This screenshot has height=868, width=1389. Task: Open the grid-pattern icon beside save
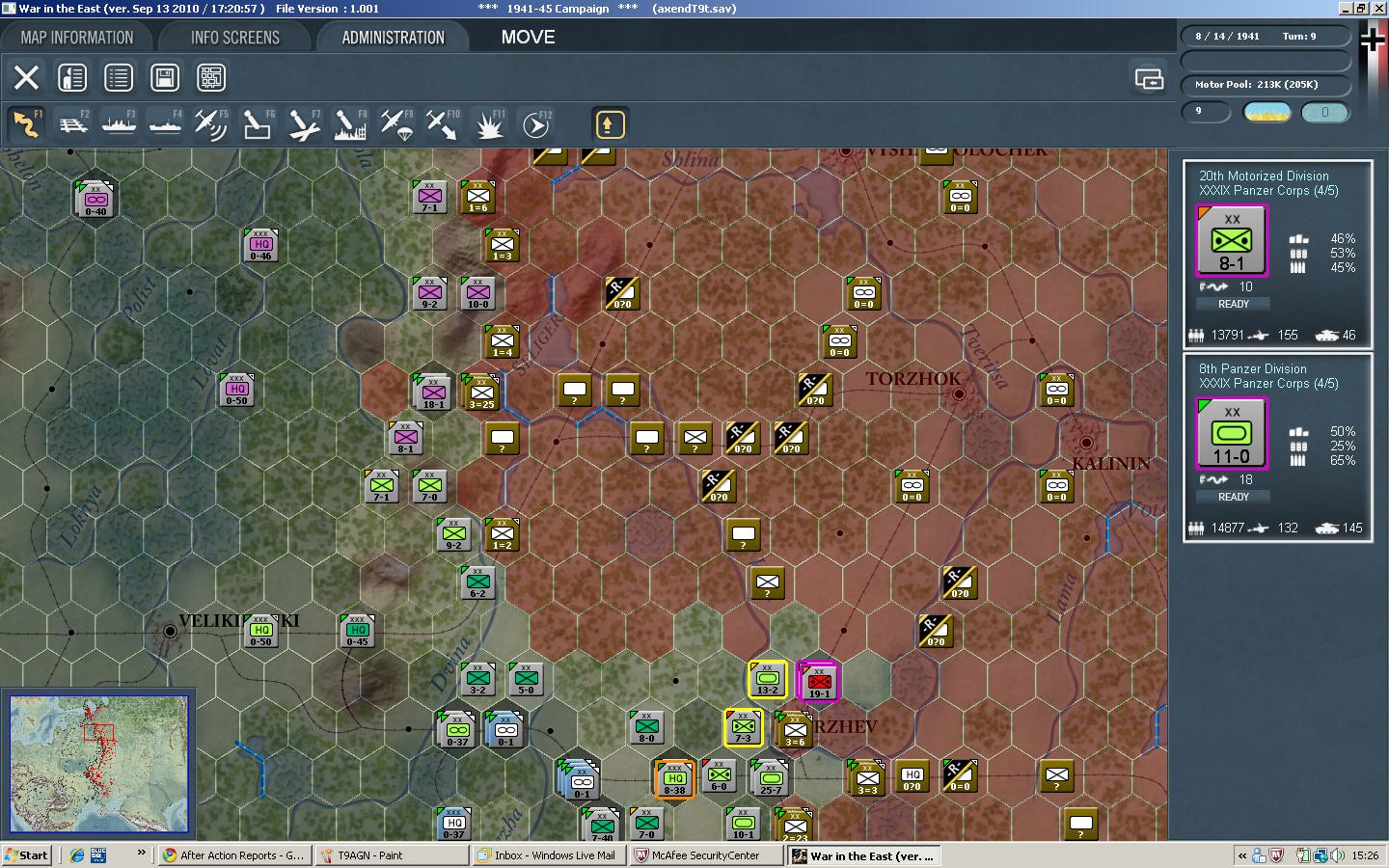click(x=211, y=77)
